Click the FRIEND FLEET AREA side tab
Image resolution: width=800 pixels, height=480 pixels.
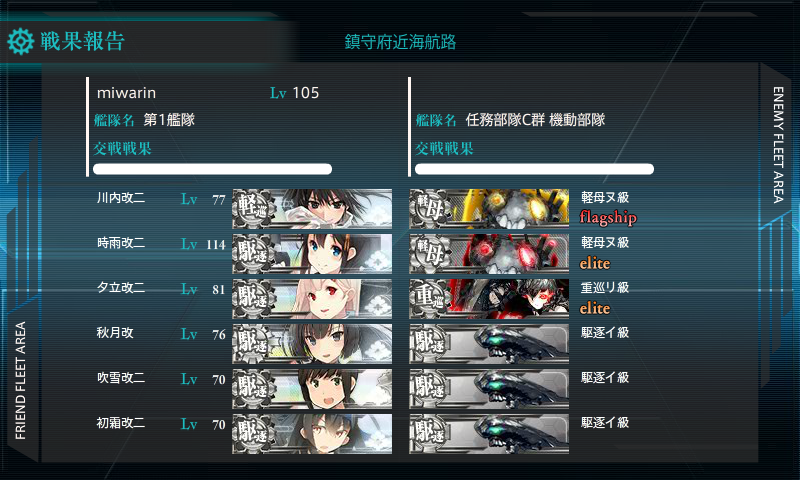point(20,380)
